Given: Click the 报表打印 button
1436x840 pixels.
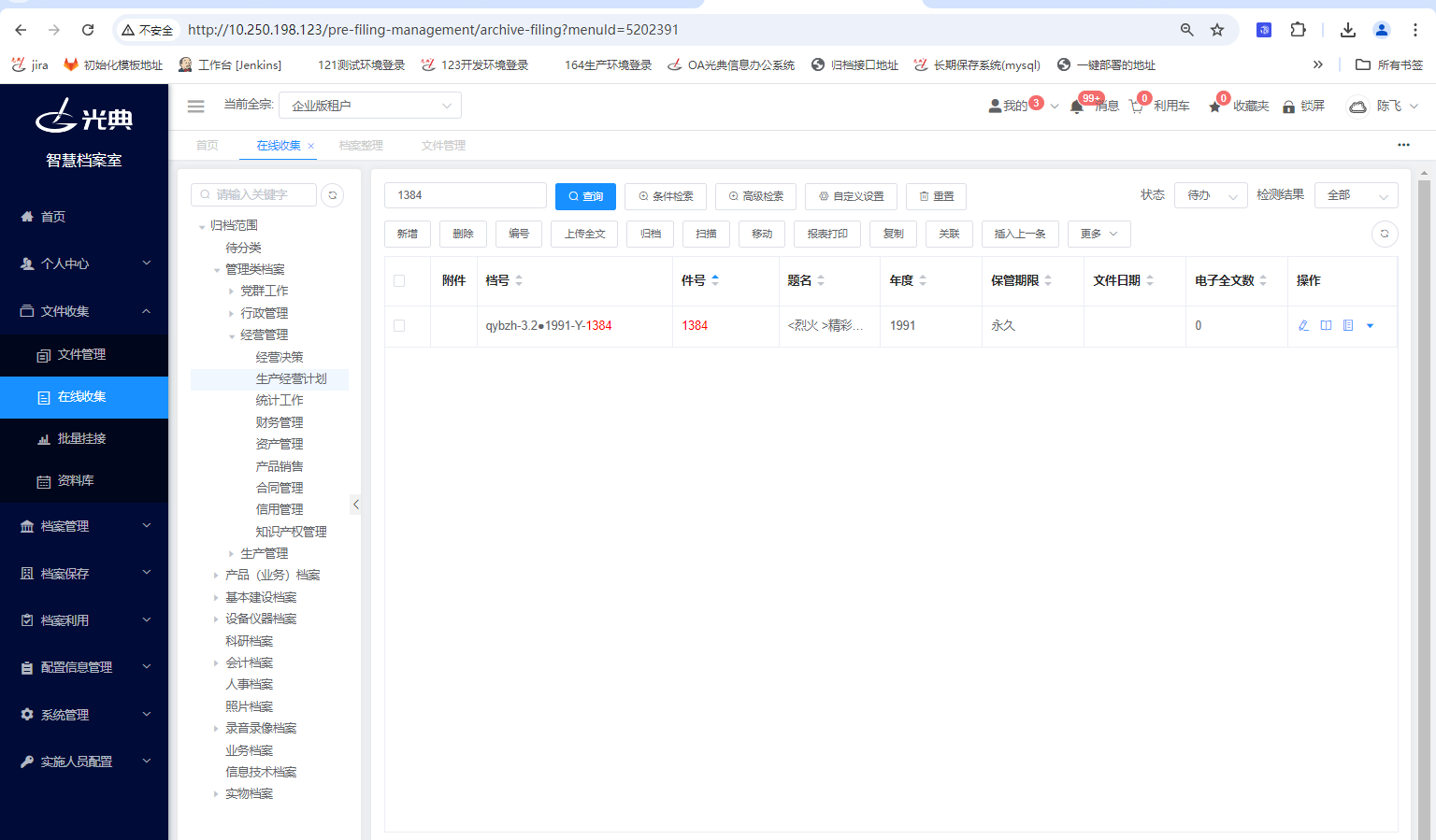Looking at the screenshot, I should (827, 234).
